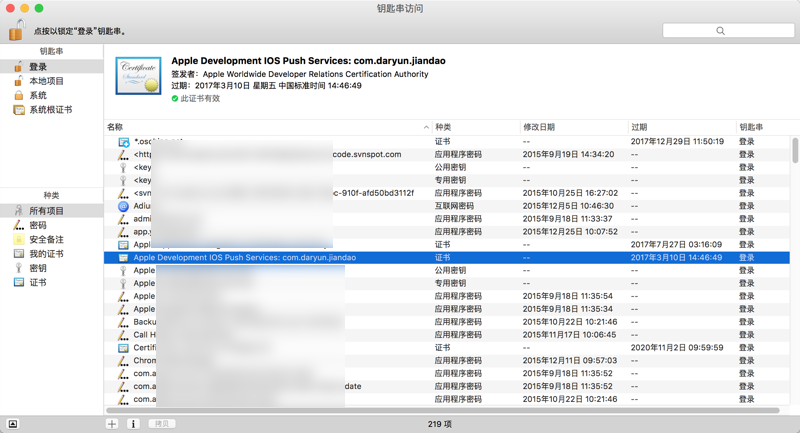This screenshot has height=433, width=800.
Task: Click the date 2015年10月25日 16:27:02
Action: [570, 193]
